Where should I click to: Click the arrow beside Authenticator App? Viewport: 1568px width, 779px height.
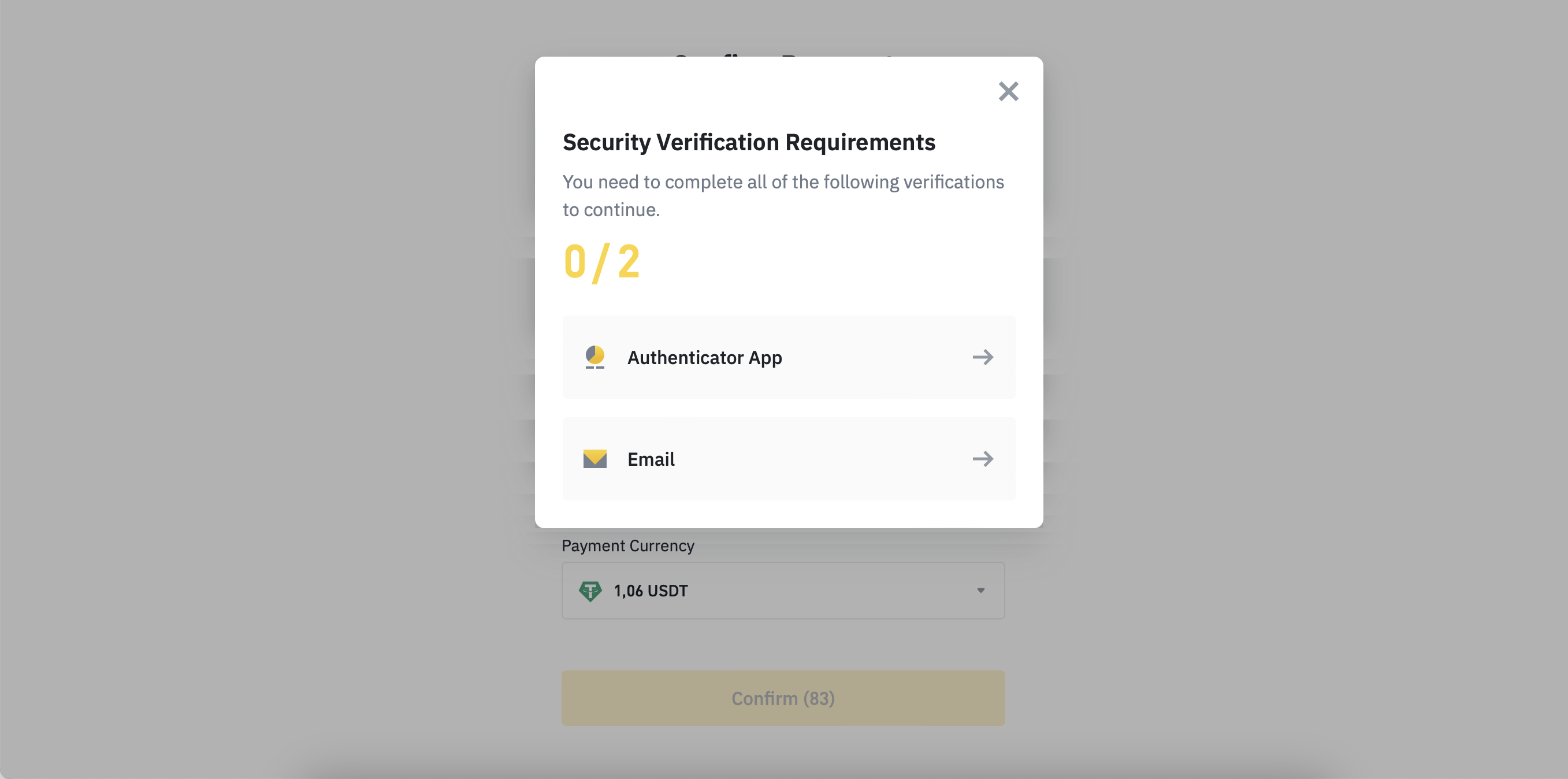pyautogui.click(x=982, y=357)
